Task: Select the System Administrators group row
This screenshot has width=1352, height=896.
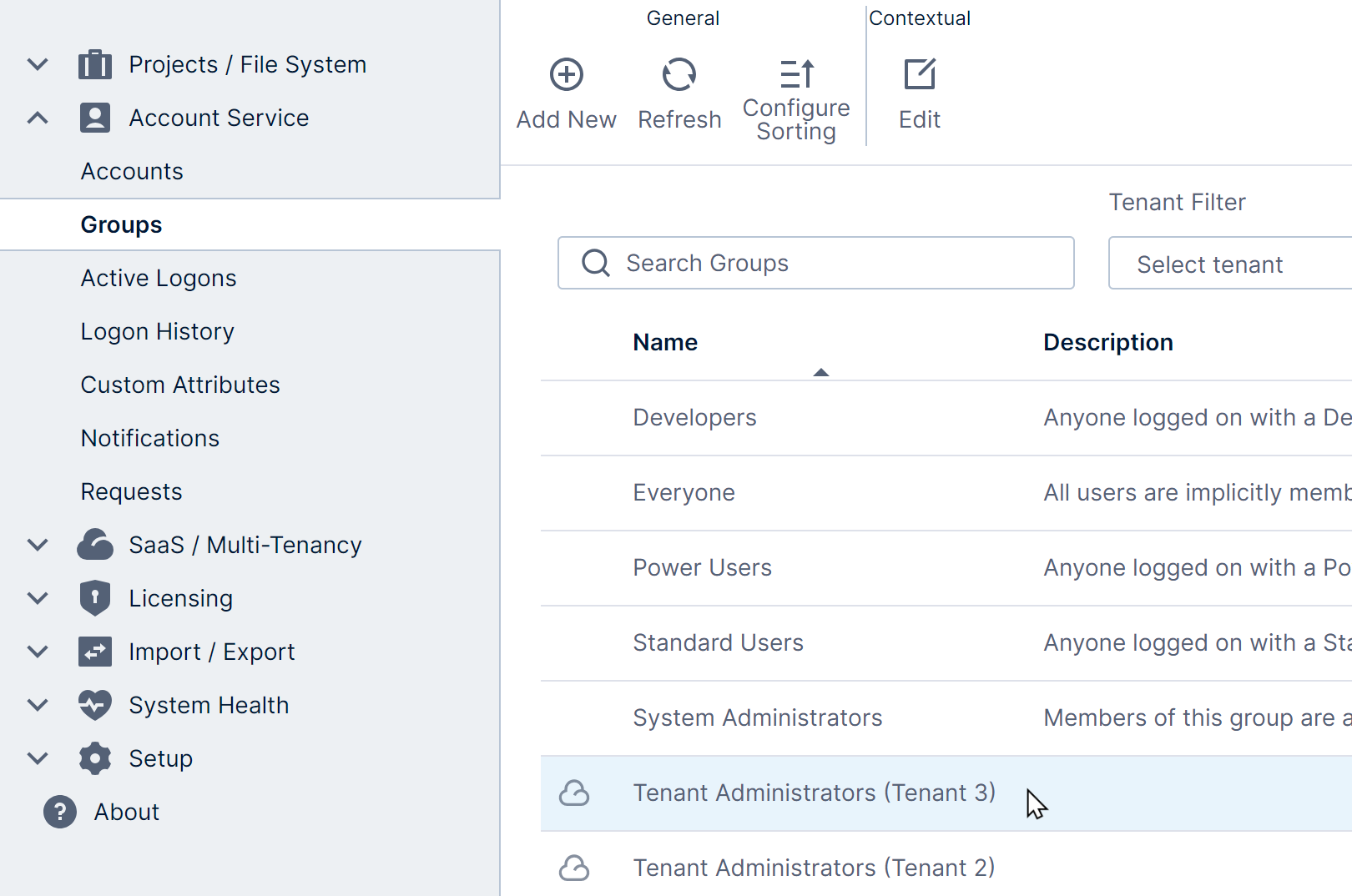Action: [757, 717]
